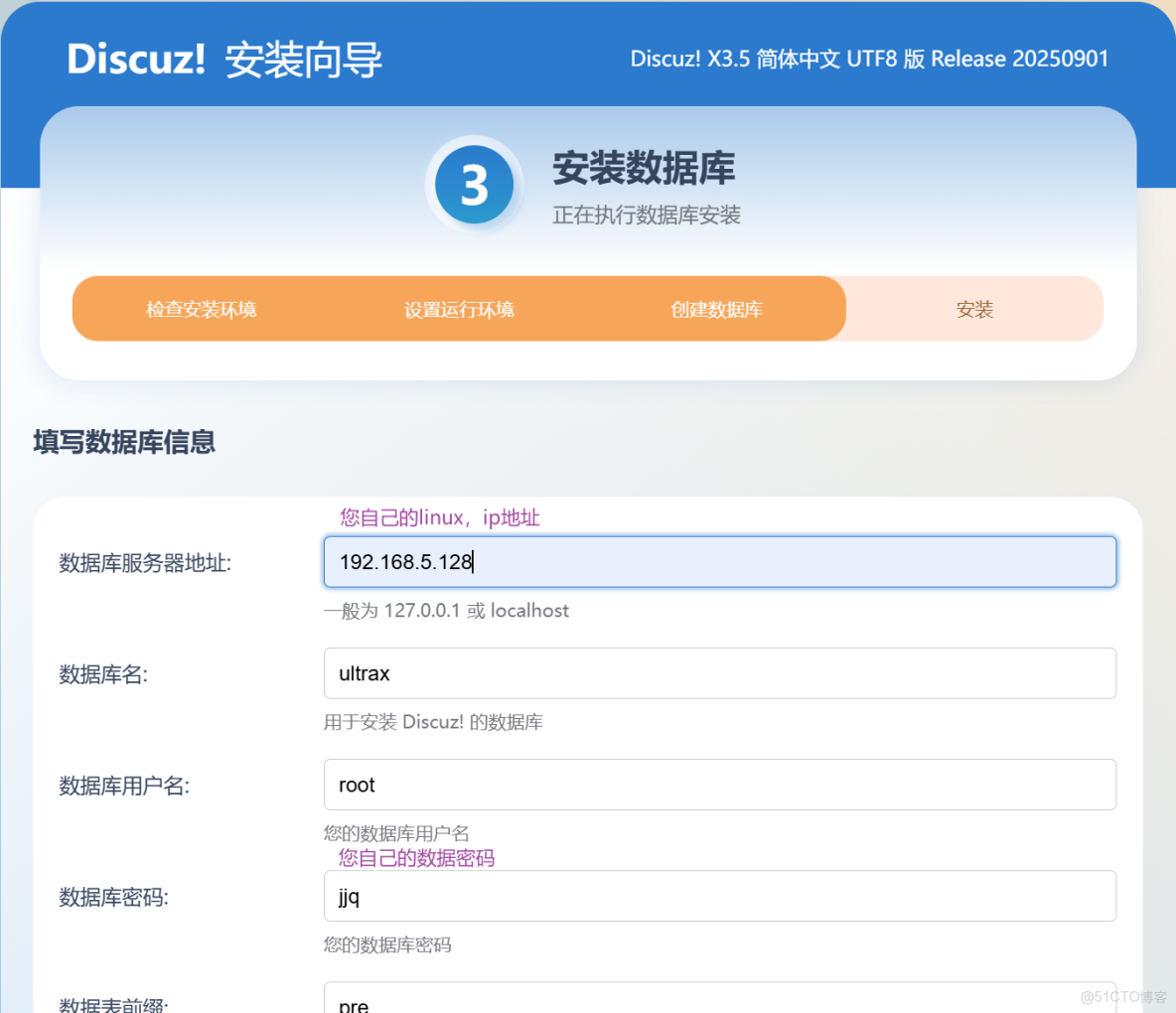Click the 用于安装 Discuz! 的数据库 hint text
Viewport: 1176px width, 1013px height.
tap(433, 722)
